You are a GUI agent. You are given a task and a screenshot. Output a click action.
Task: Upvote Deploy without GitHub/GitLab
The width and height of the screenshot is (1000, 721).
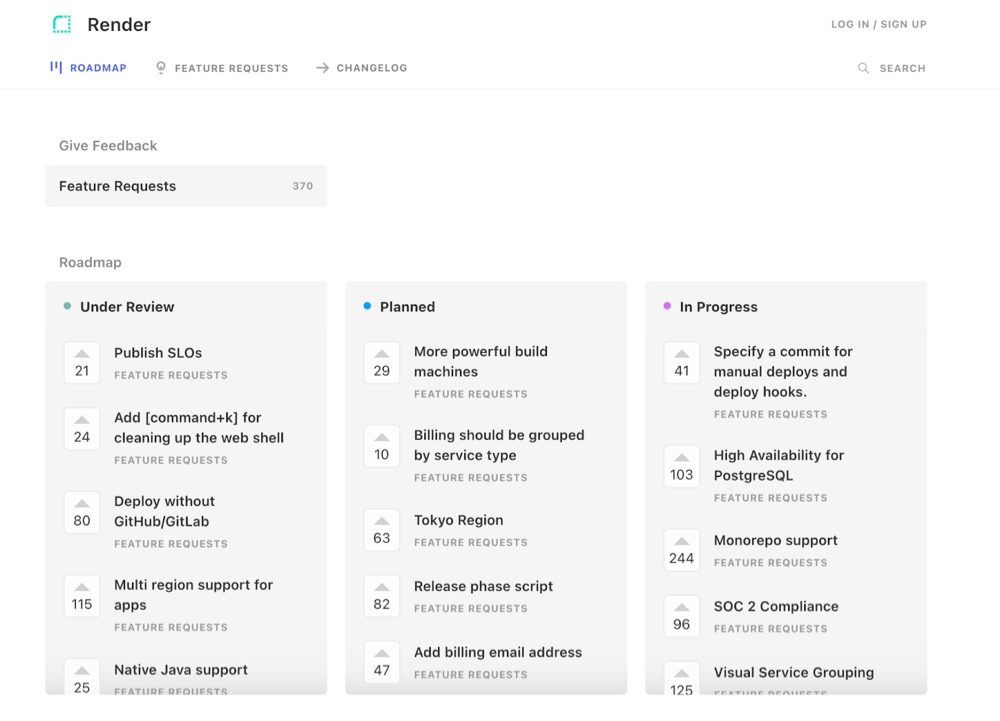click(82, 512)
